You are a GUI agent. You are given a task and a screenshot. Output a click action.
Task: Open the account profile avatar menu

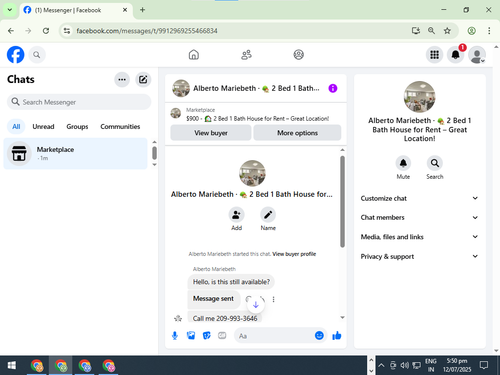(477, 55)
